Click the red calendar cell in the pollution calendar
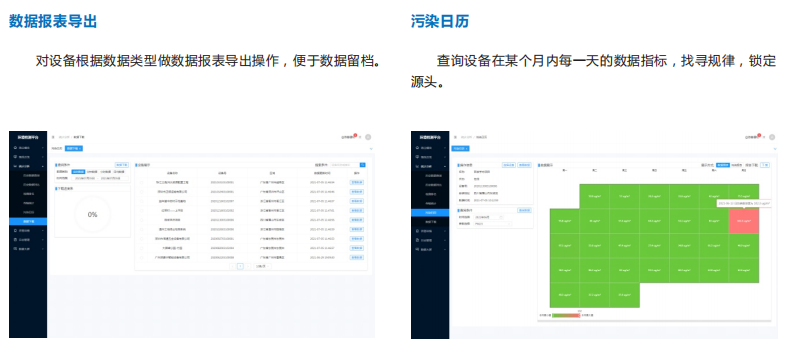795x361 pixels. click(x=744, y=221)
